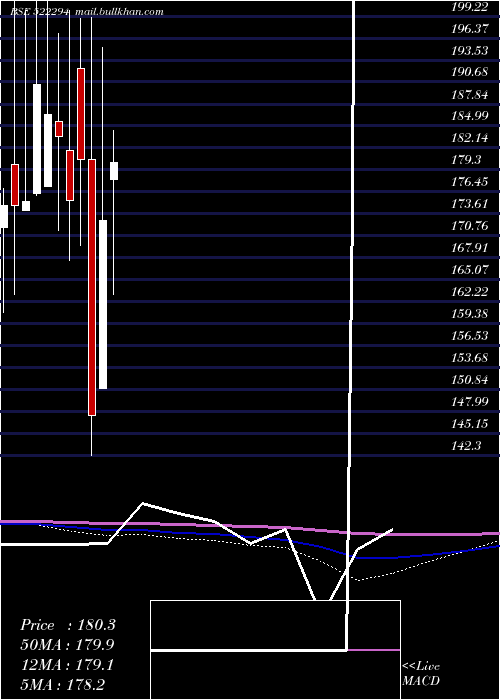Viewport: 500px width, 700px height.
Task: Click the Price : 180.3 readout
Action: click(68, 625)
